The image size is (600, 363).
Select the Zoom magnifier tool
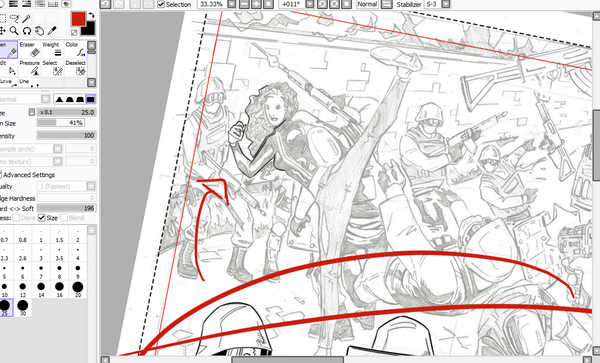click(15, 31)
